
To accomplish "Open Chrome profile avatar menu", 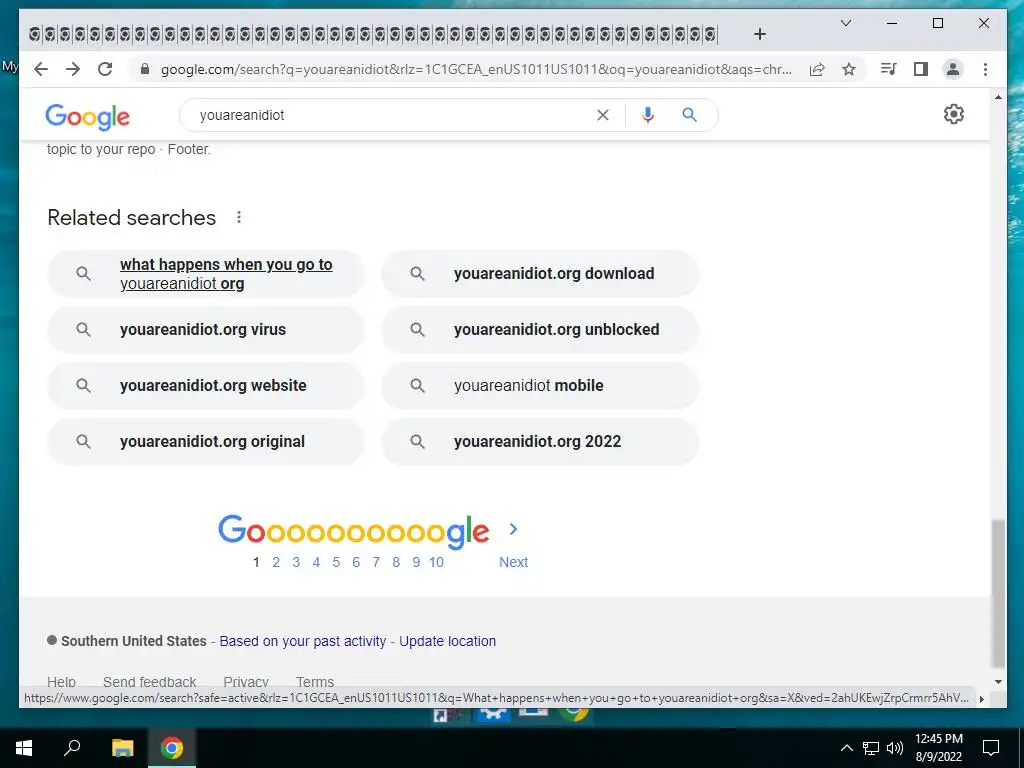I will [x=953, y=69].
